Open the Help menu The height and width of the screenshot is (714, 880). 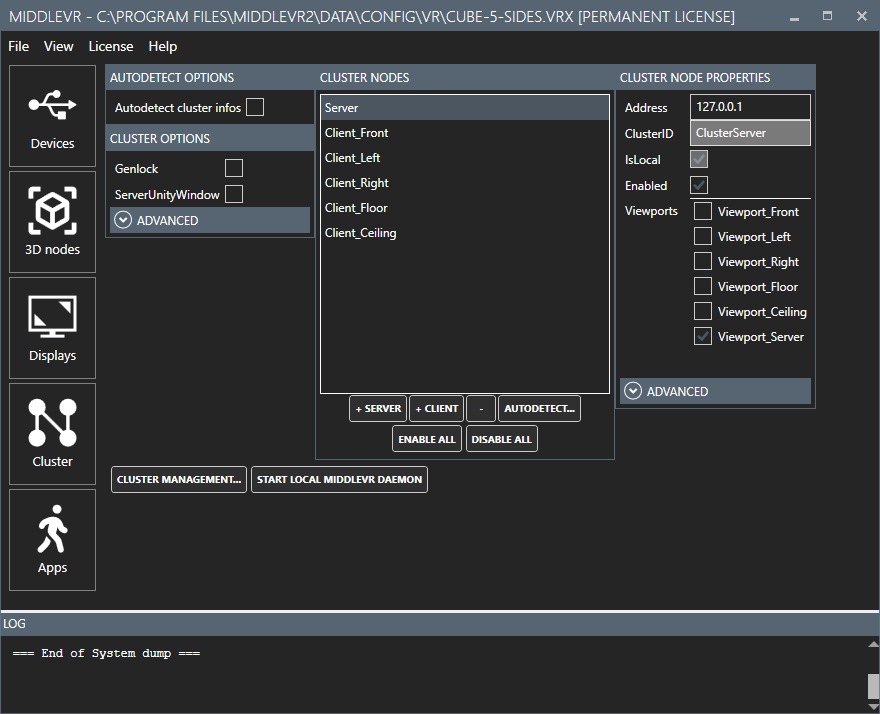[x=163, y=47]
